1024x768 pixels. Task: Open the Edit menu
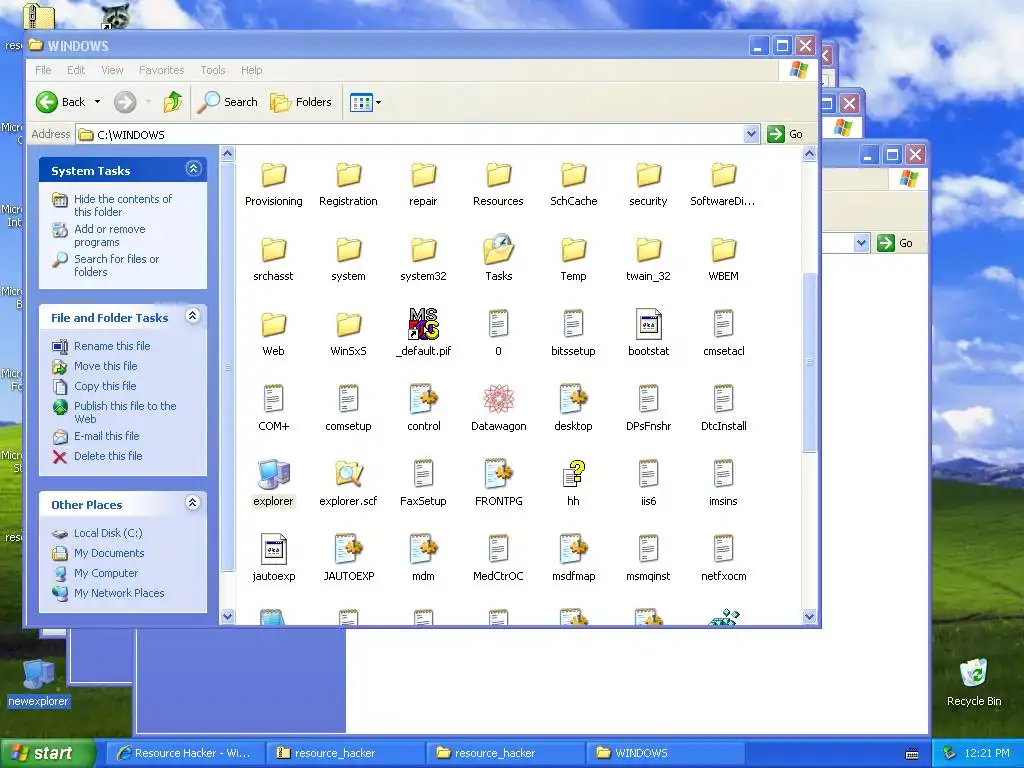pos(76,70)
